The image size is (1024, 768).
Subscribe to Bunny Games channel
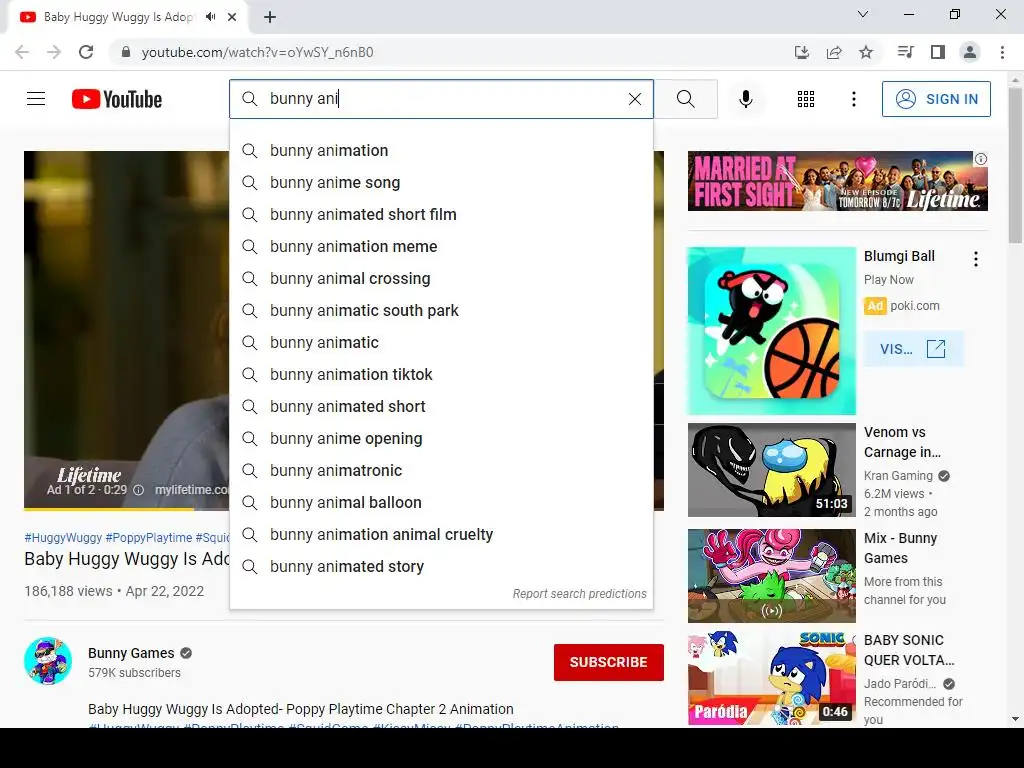point(609,662)
